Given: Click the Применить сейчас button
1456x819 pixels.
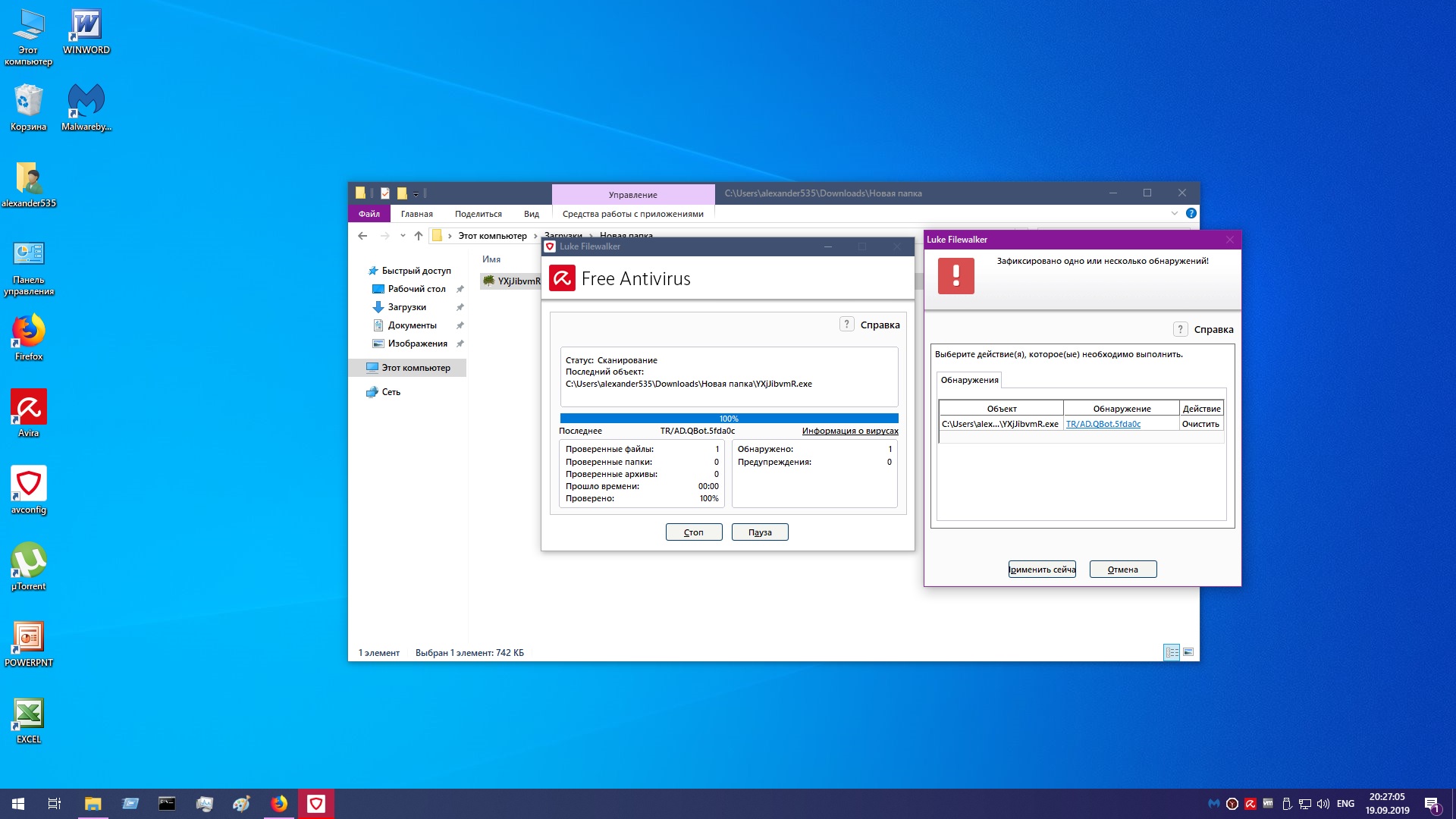Looking at the screenshot, I should pos(1042,570).
